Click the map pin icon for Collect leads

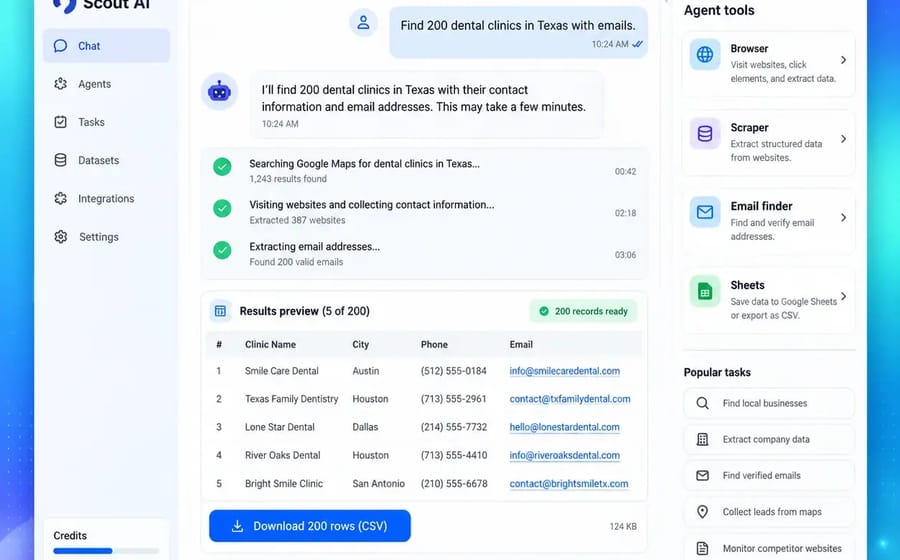(703, 512)
